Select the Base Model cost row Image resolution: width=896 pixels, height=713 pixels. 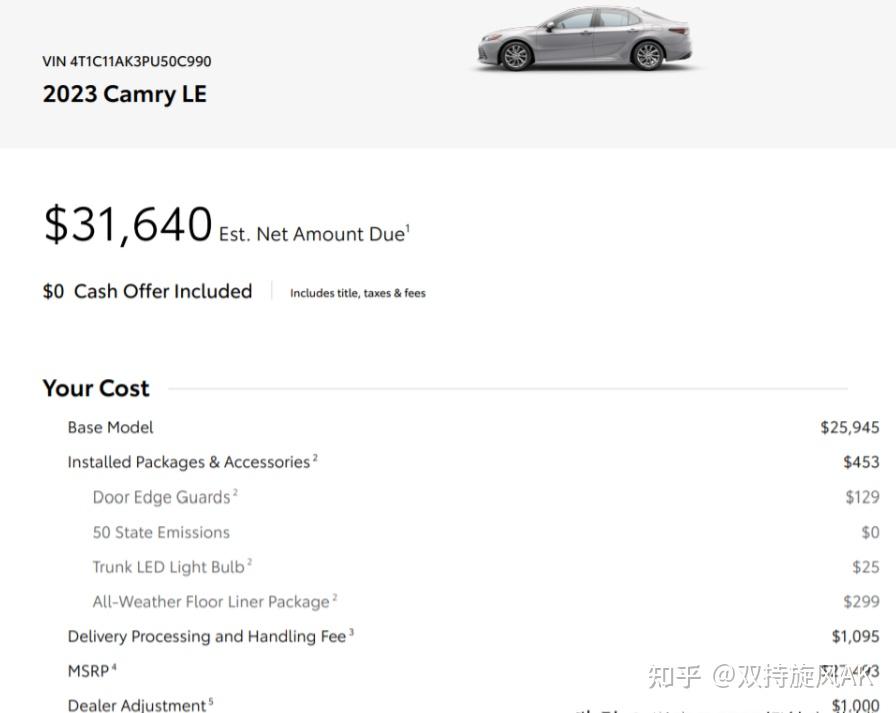(473, 427)
